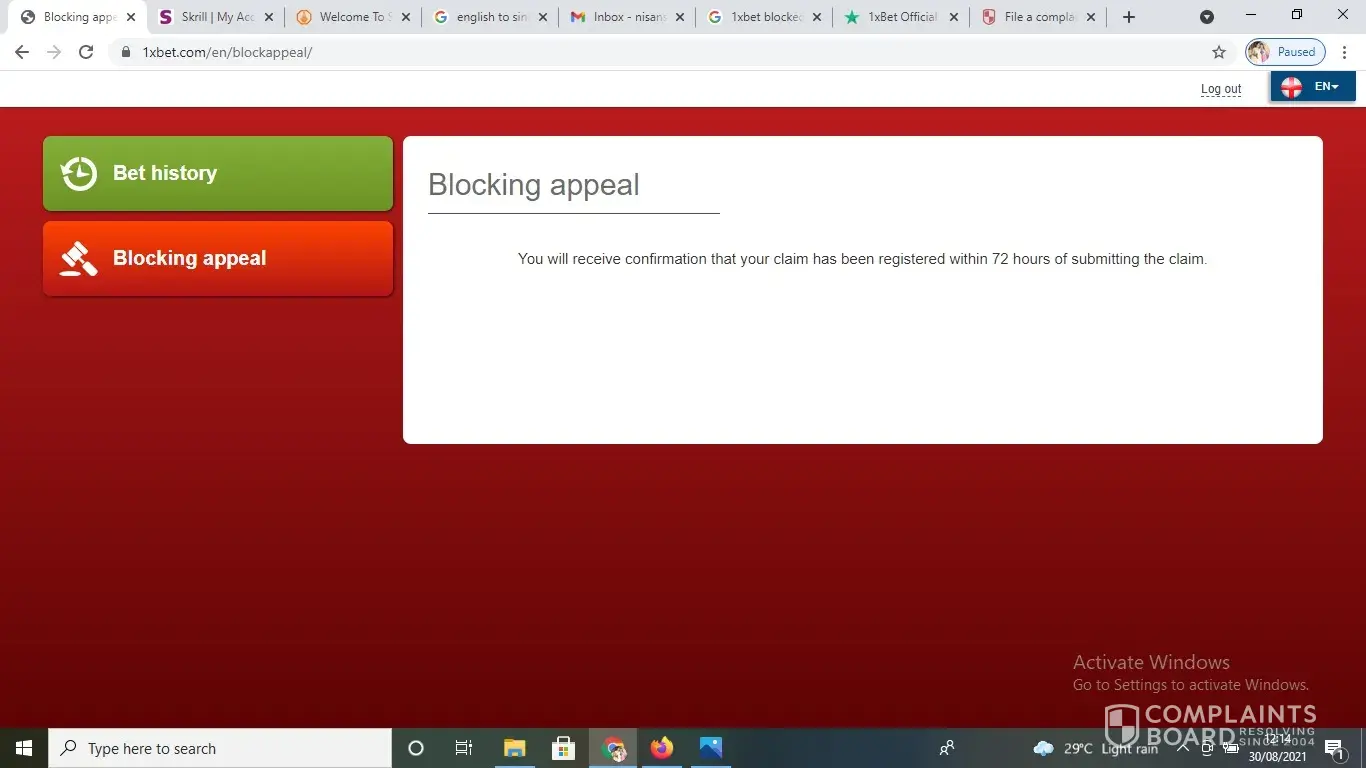The height and width of the screenshot is (768, 1366).
Task: Open the Windows Start menu
Action: 24,748
